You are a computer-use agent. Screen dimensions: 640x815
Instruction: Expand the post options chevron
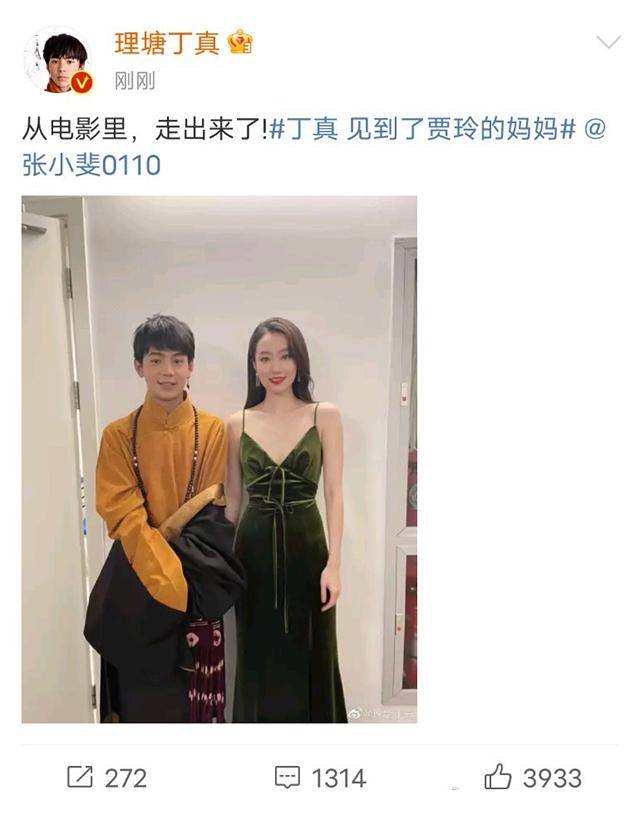[x=609, y=42]
